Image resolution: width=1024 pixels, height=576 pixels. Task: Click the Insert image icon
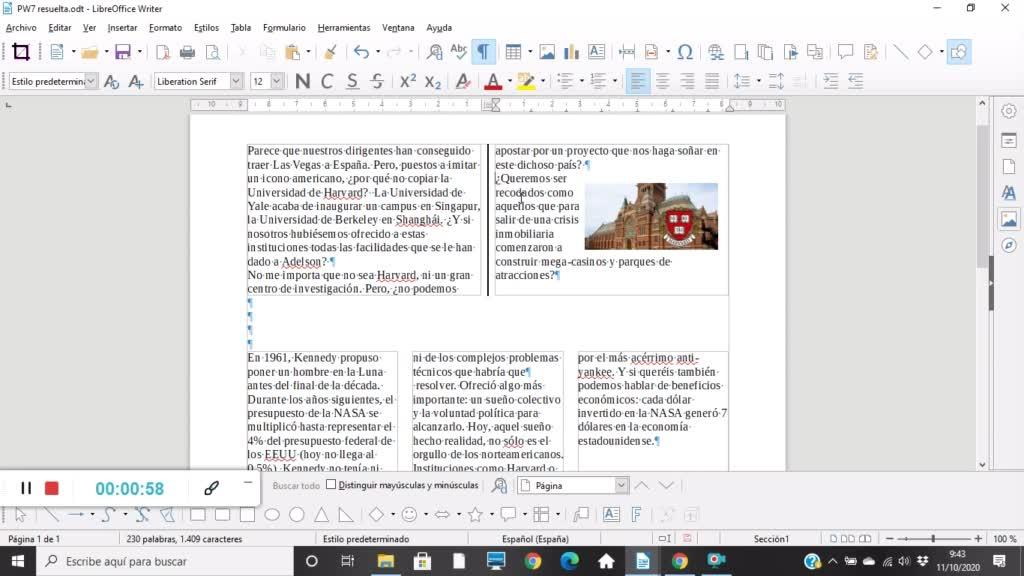click(547, 52)
